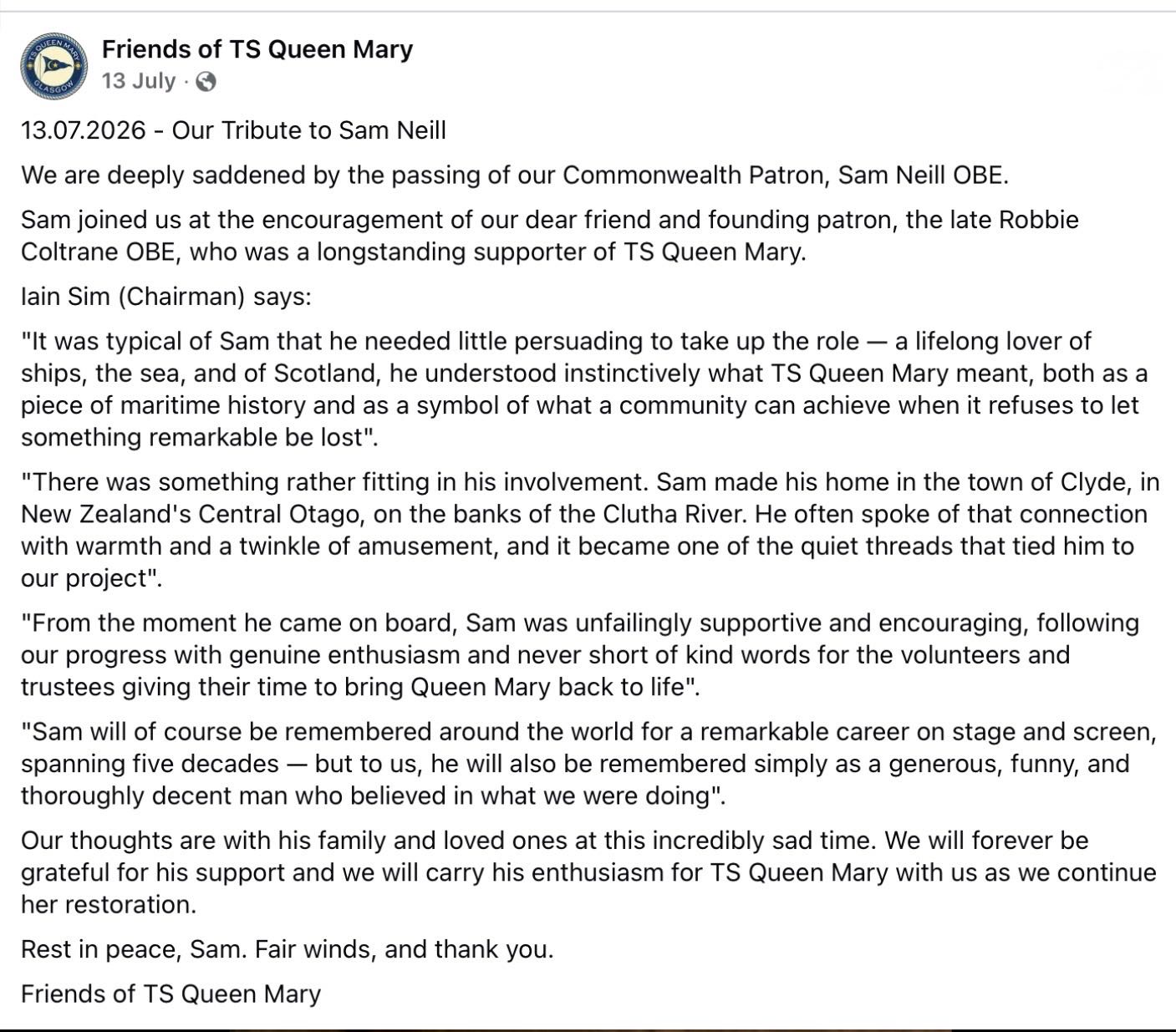Image resolution: width=1176 pixels, height=1032 pixels.
Task: Click the quote starting 'From the moment he came on board'
Action: point(580,655)
